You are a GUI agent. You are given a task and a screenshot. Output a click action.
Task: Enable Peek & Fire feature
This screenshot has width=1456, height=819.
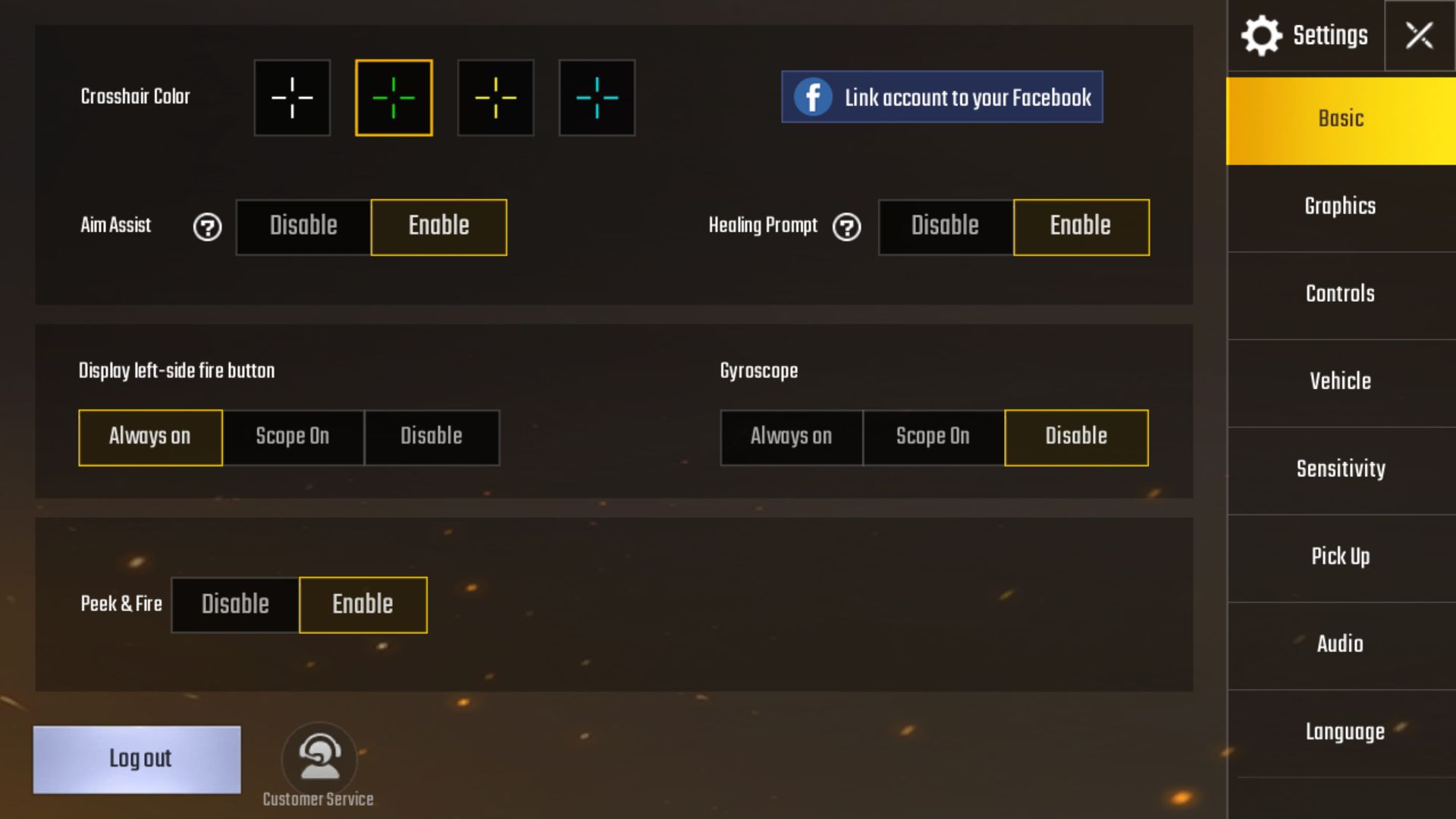pos(362,604)
